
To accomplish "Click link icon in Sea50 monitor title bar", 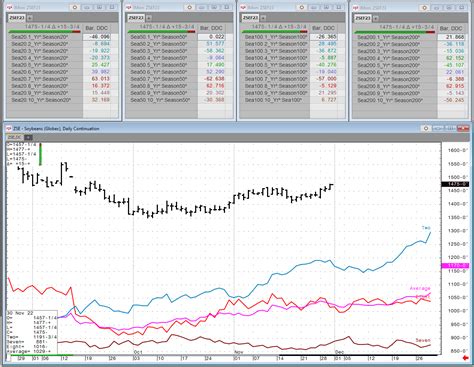I will 202,7.
